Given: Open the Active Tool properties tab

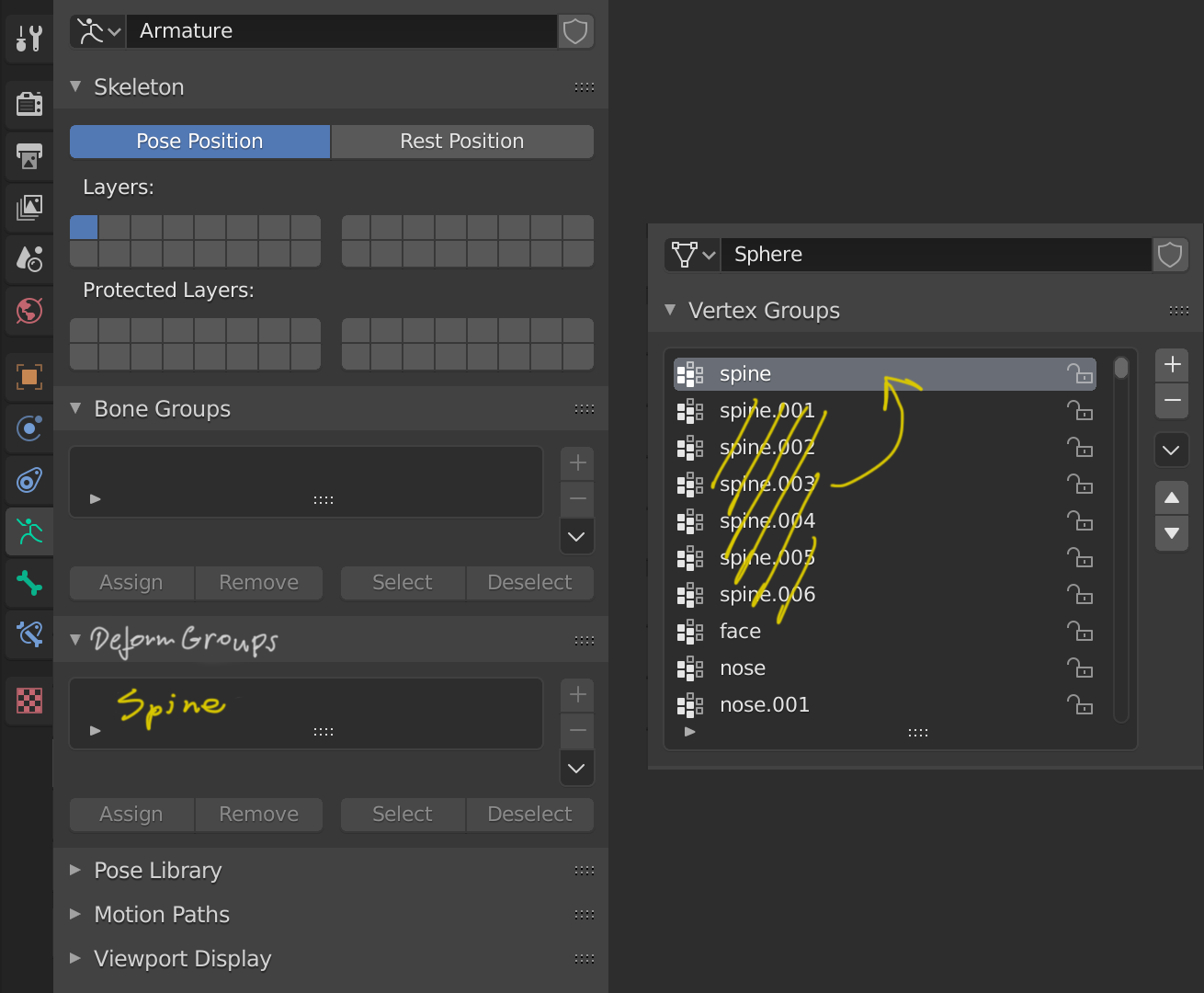Looking at the screenshot, I should click(29, 39).
